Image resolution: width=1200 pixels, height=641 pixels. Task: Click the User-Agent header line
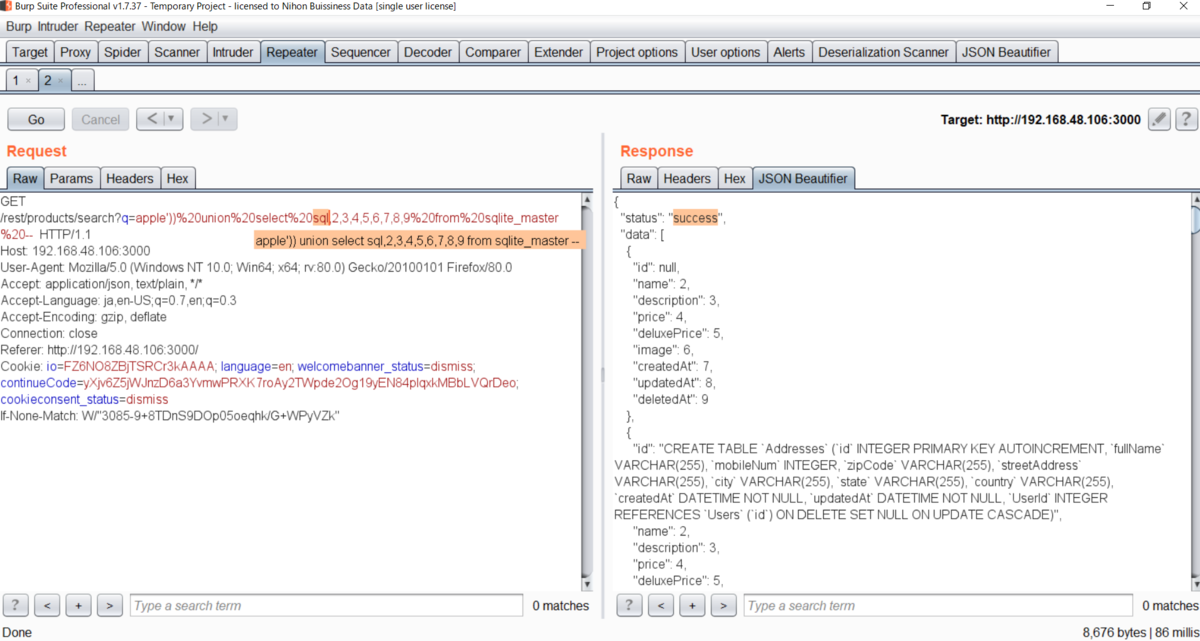pyautogui.click(x=256, y=267)
